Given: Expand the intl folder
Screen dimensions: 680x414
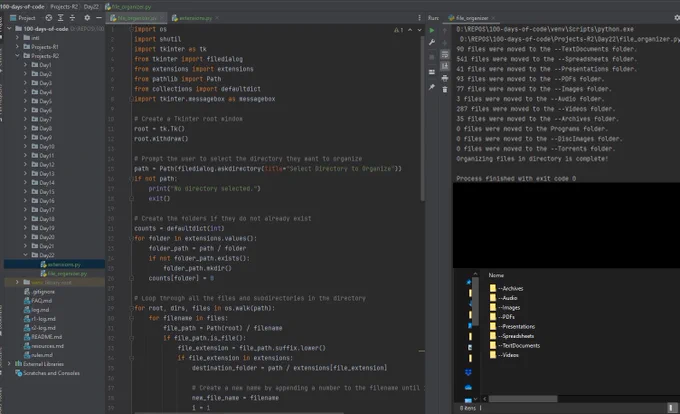Looking at the screenshot, I should coord(17,38).
